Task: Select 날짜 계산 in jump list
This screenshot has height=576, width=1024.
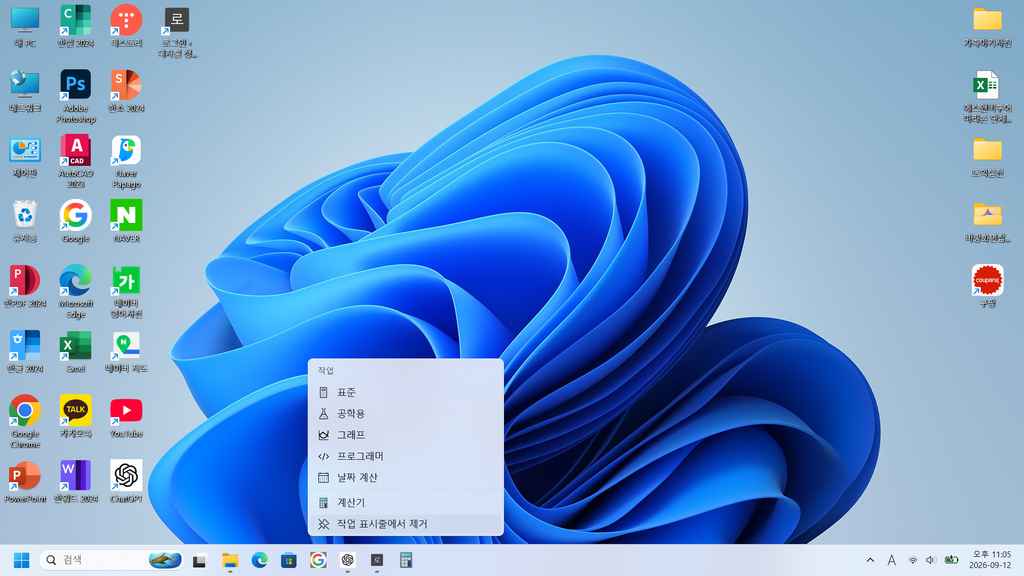Action: coord(406,477)
